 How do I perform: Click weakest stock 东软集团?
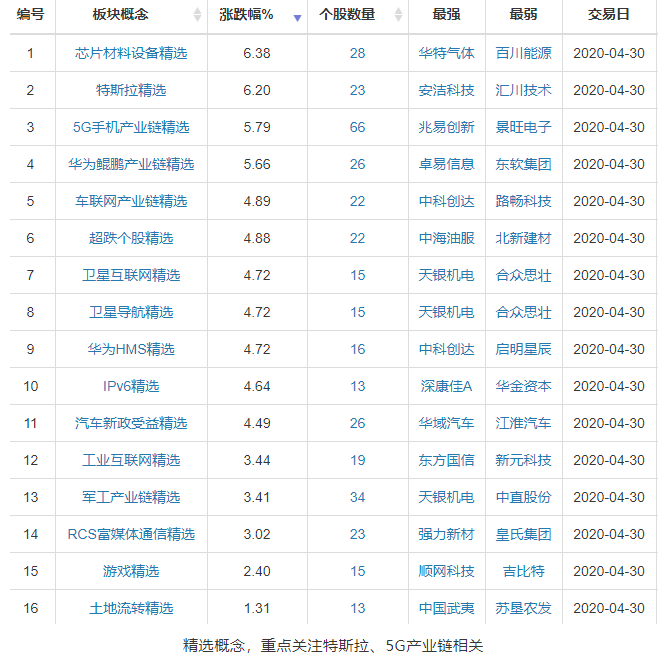[x=523, y=164]
